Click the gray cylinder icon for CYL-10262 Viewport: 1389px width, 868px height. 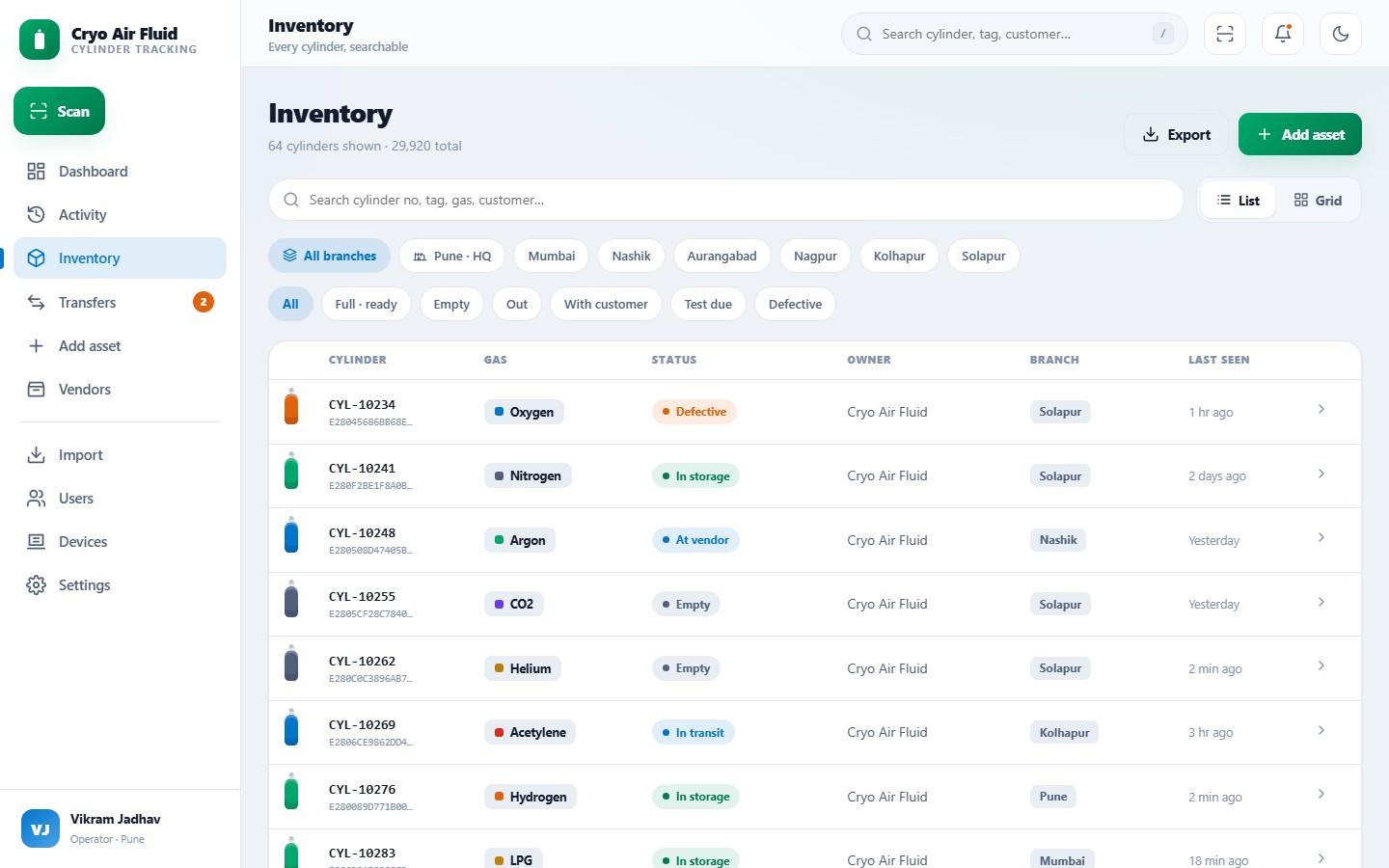pyautogui.click(x=291, y=664)
